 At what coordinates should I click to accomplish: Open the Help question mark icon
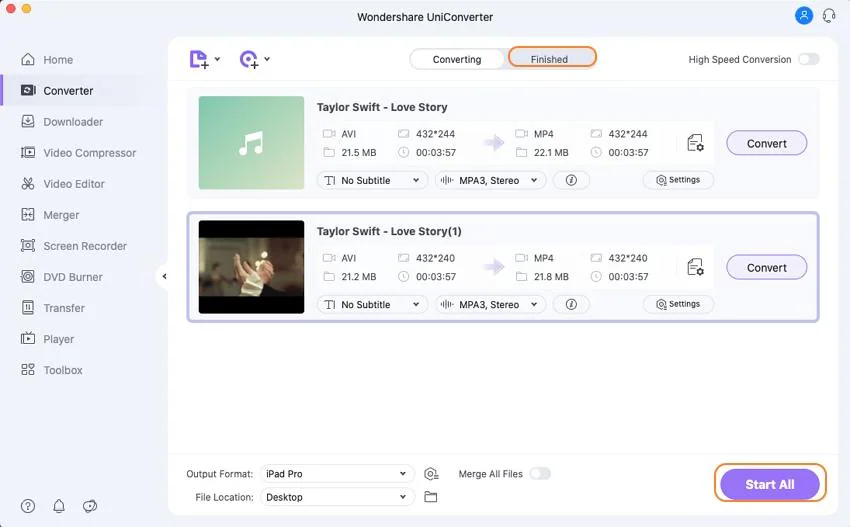(x=28, y=506)
